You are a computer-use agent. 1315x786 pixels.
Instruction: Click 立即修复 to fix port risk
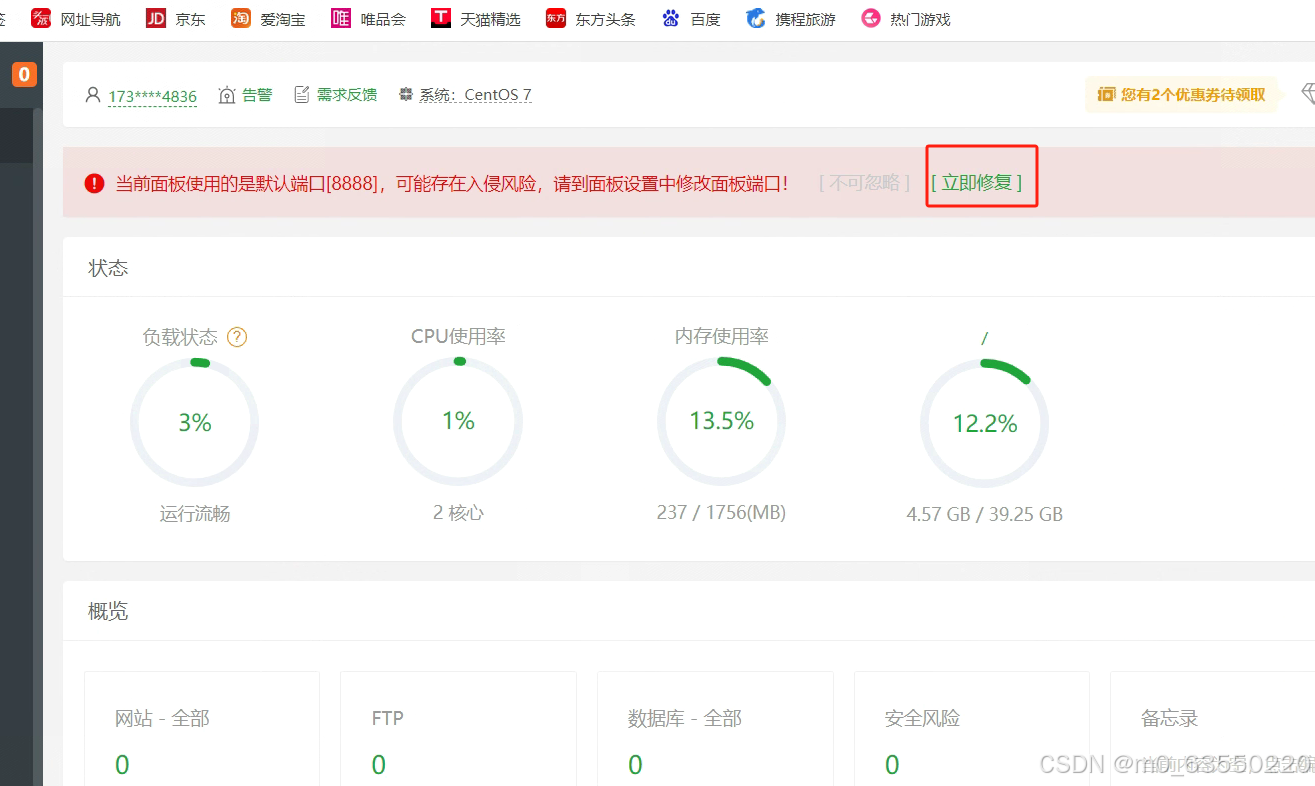[x=977, y=183]
